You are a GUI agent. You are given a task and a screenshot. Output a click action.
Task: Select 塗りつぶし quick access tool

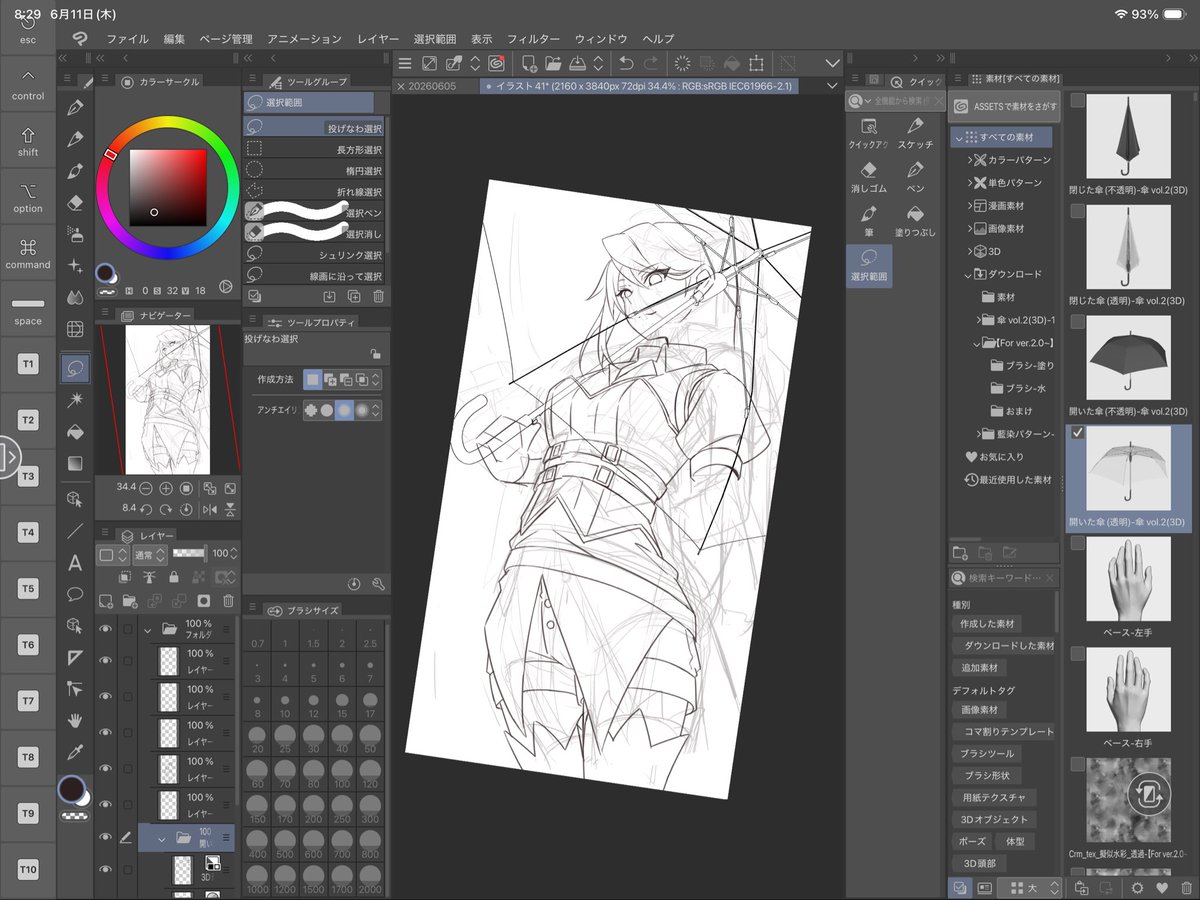(915, 221)
